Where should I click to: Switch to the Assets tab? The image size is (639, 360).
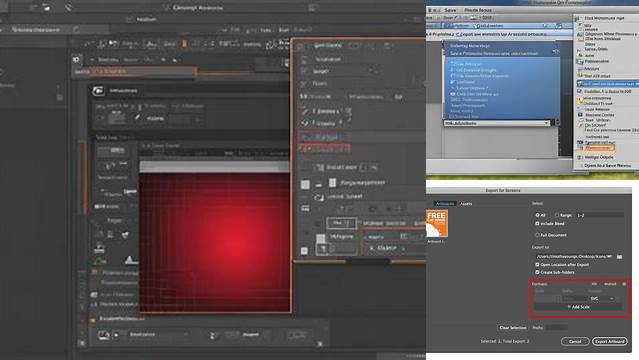[466, 203]
